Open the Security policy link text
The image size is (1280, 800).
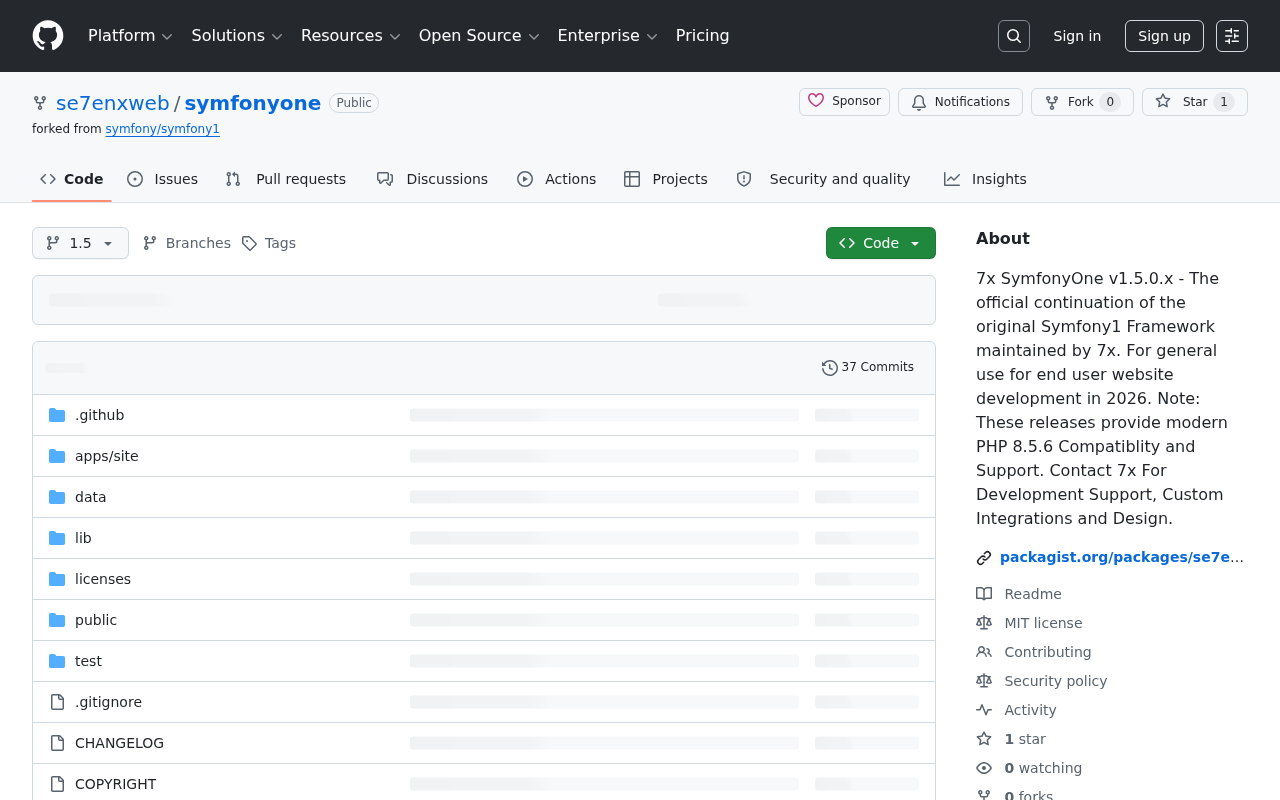(x=1056, y=681)
